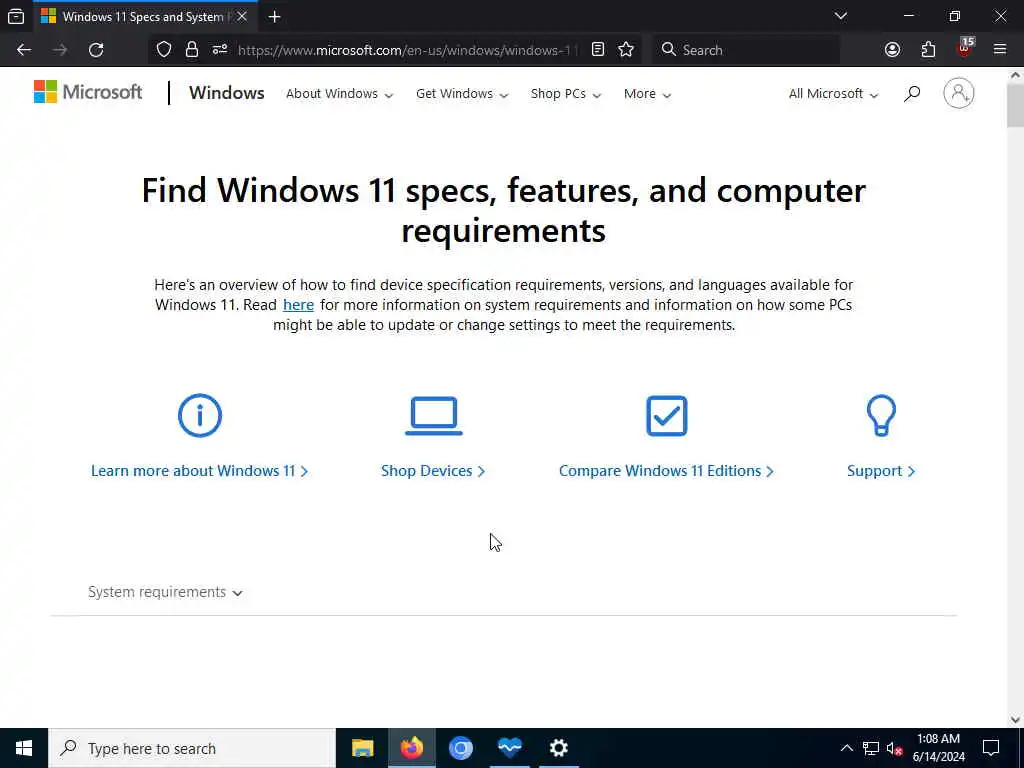Open the Firefox account icon
Image resolution: width=1024 pixels, height=768 pixels.
[892, 50]
